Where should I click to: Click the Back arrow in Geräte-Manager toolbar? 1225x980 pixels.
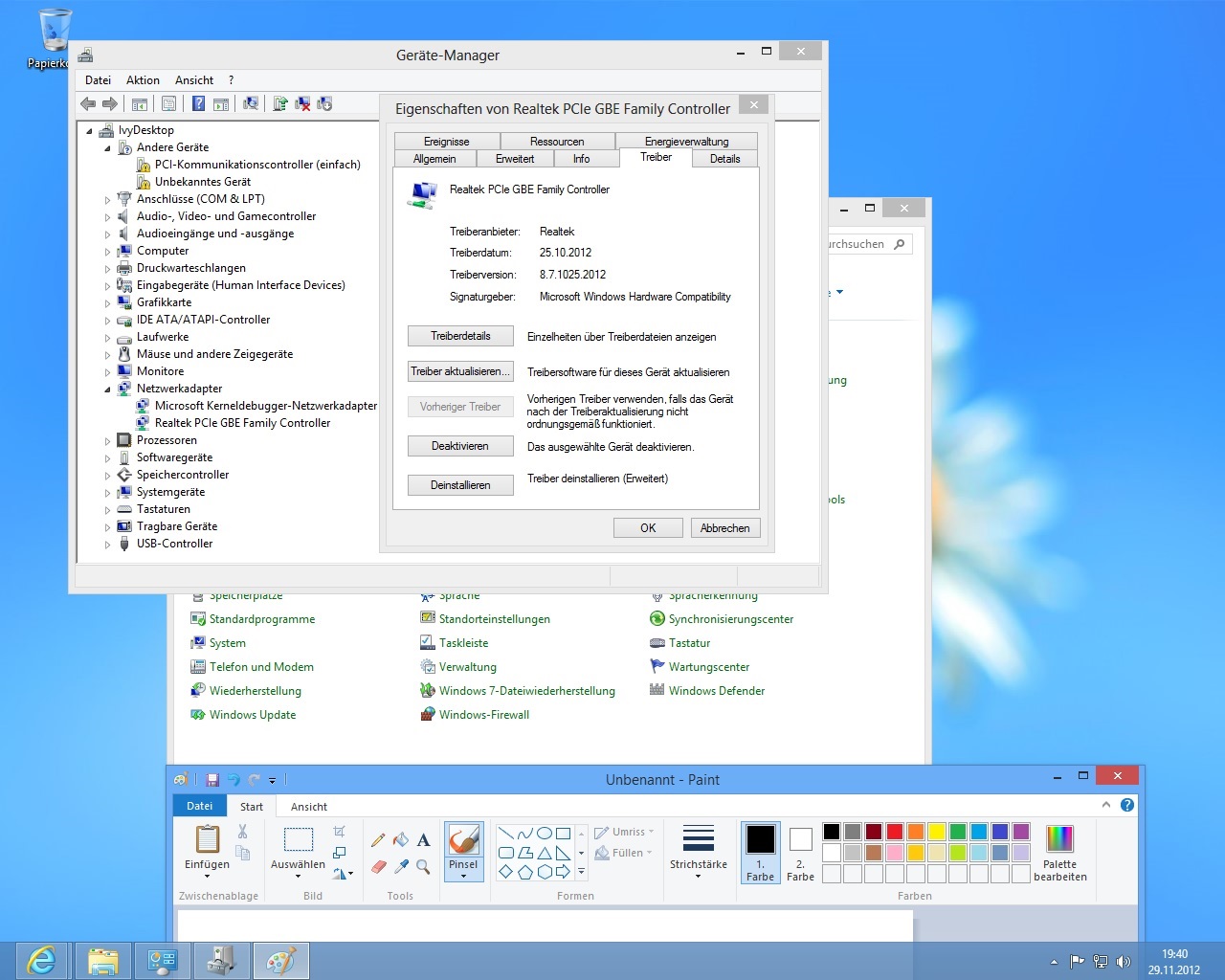tap(88, 103)
